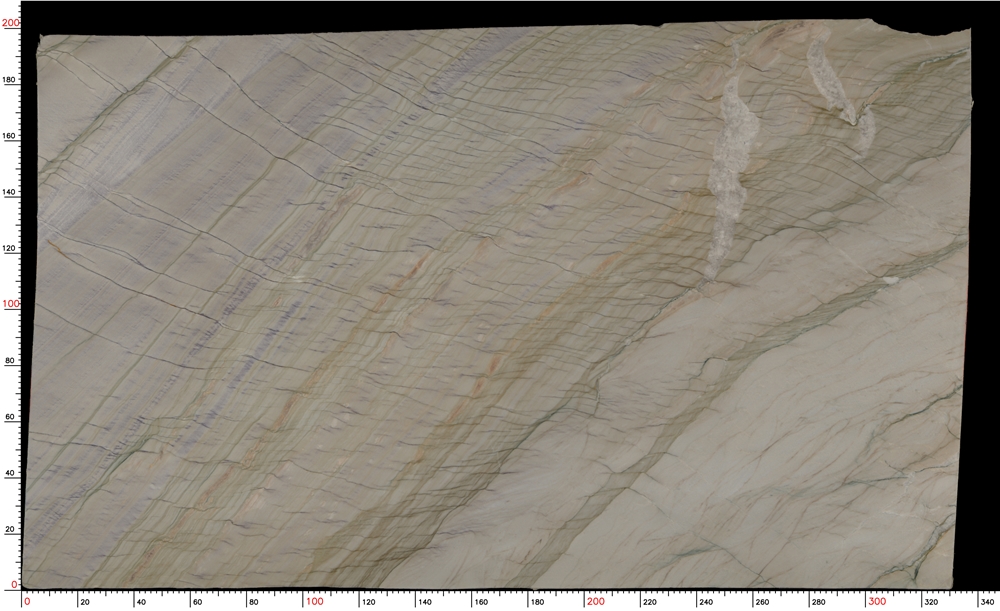
Task: Click the 40 mark on vertical ruler
Action: [10, 473]
